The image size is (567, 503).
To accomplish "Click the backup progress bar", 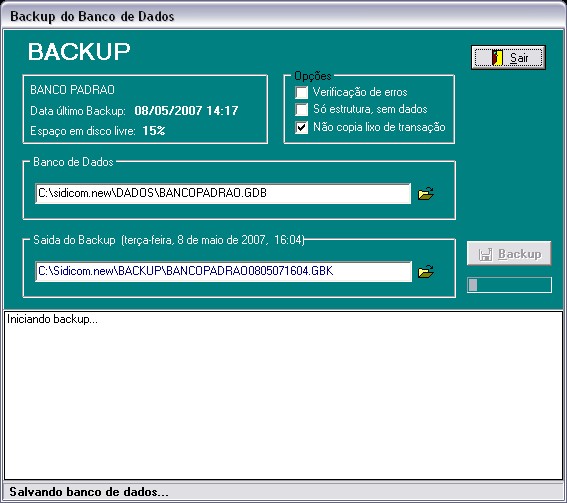I will pyautogui.click(x=509, y=285).
